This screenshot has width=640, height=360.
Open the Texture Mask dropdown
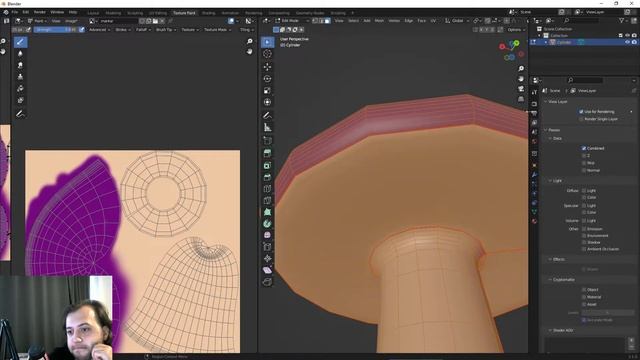[x=217, y=30]
